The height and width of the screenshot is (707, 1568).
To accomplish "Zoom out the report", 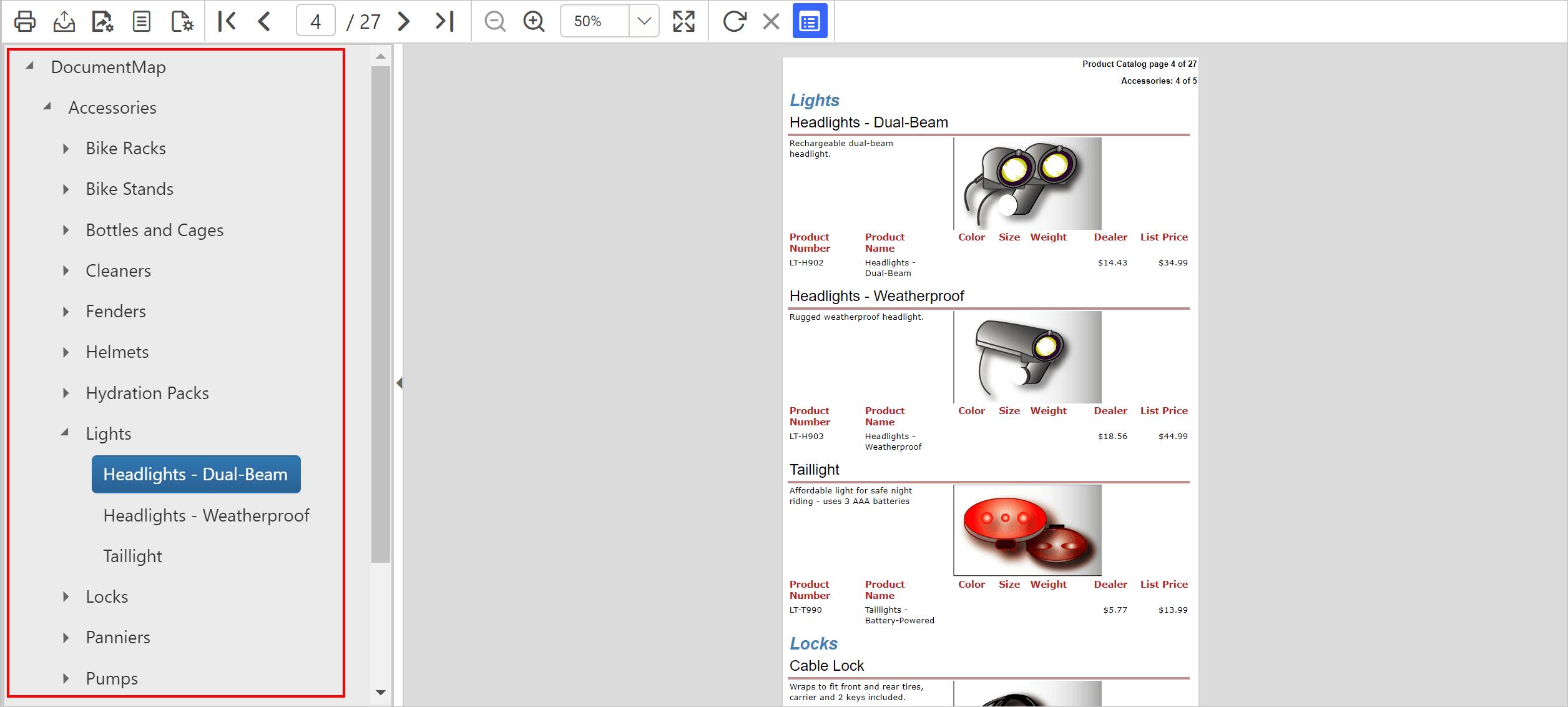I will click(495, 21).
